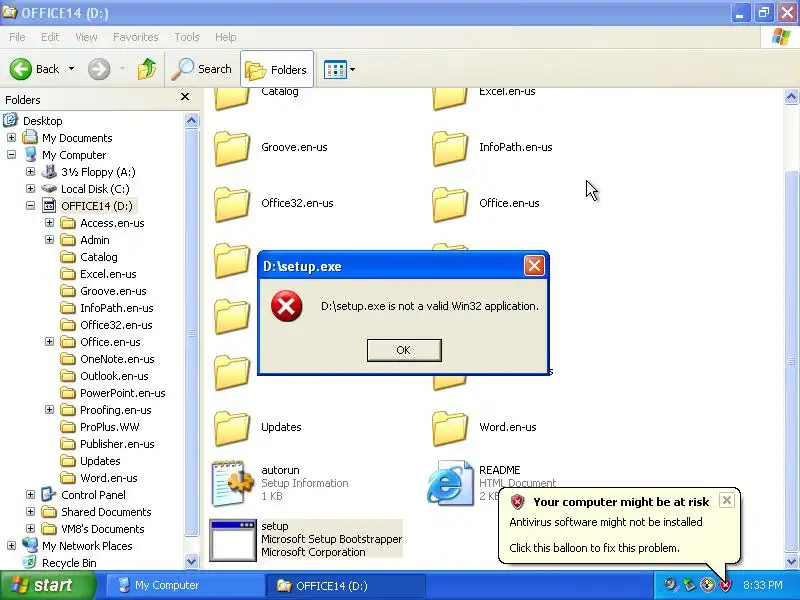Image resolution: width=800 pixels, height=600 pixels.
Task: Dismiss the security balloon with its X
Action: click(727, 500)
